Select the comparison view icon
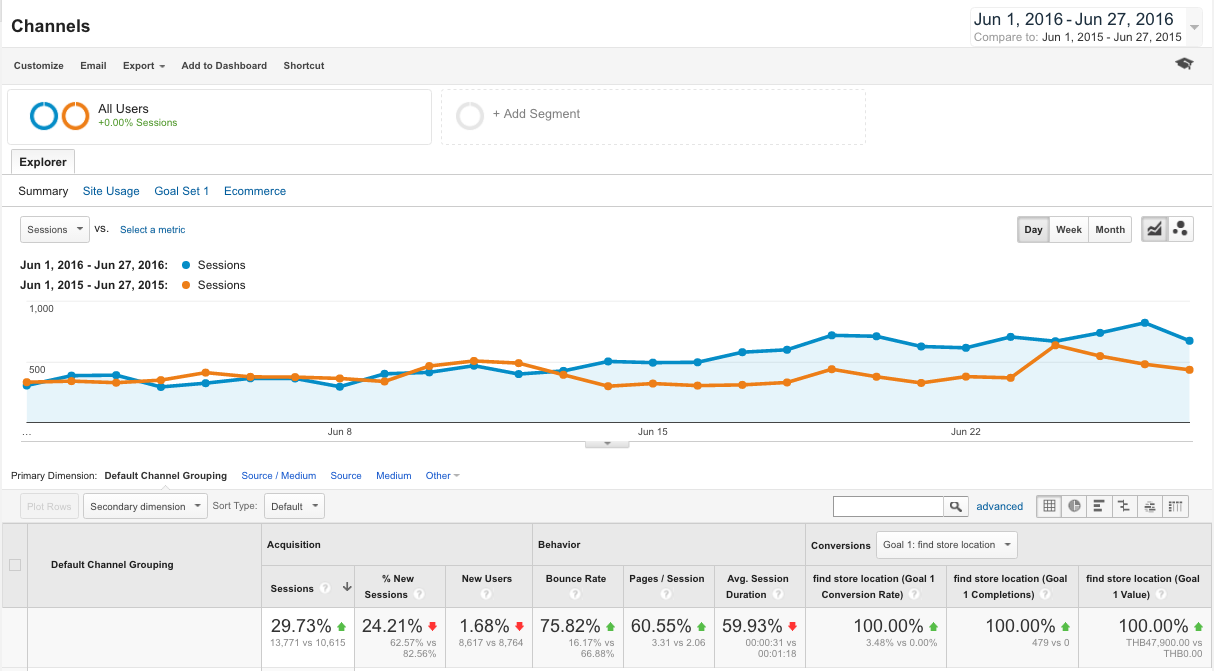Image resolution: width=1214 pixels, height=671 pixels. 1124,506
